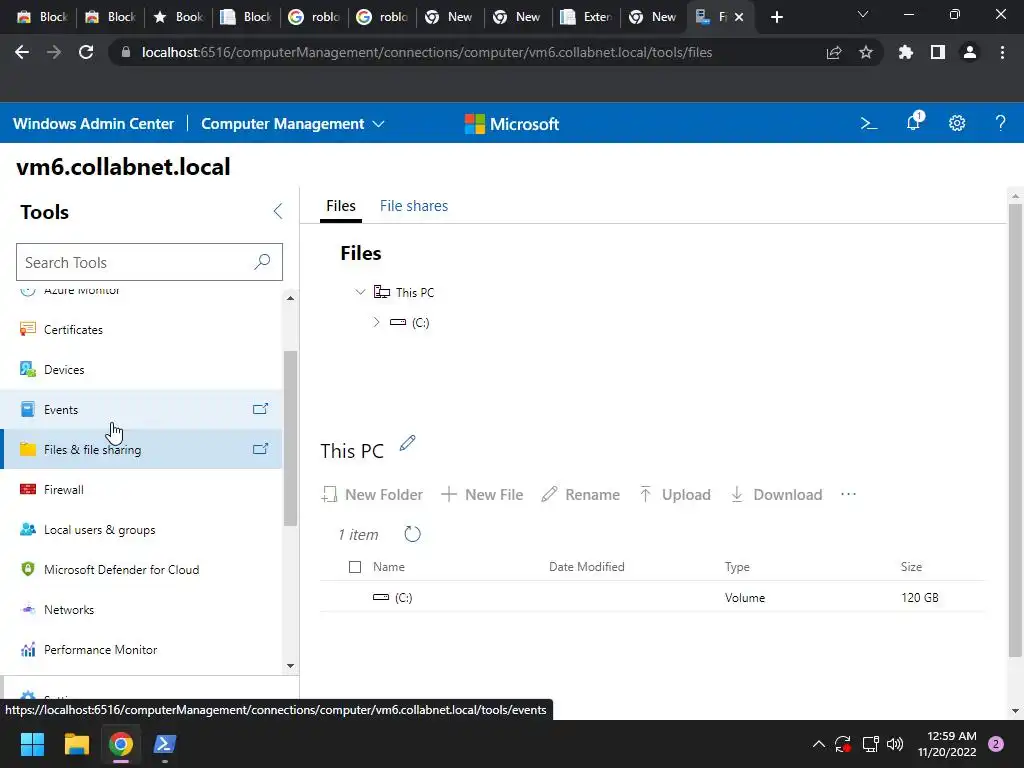Click the browser address bar URL

[x=427, y=52]
